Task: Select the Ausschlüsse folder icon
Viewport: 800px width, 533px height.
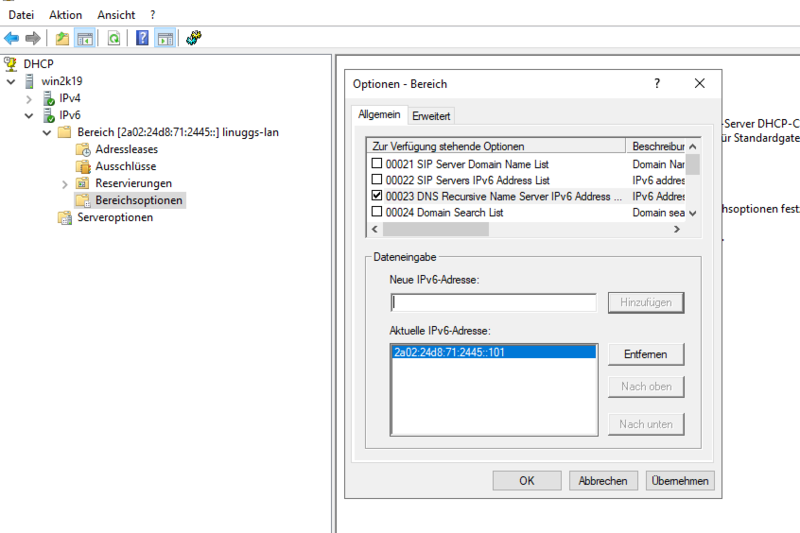Action: (x=83, y=166)
